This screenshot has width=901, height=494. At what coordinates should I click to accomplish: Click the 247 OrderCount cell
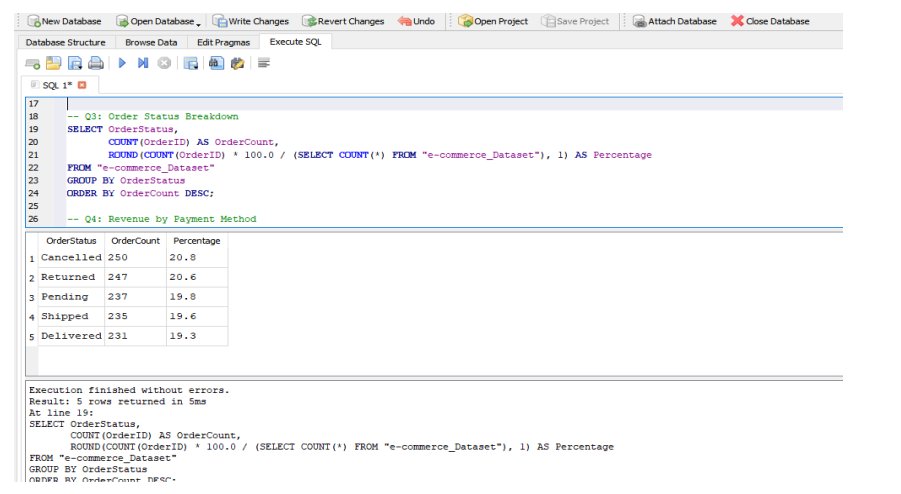pyautogui.click(x=136, y=277)
